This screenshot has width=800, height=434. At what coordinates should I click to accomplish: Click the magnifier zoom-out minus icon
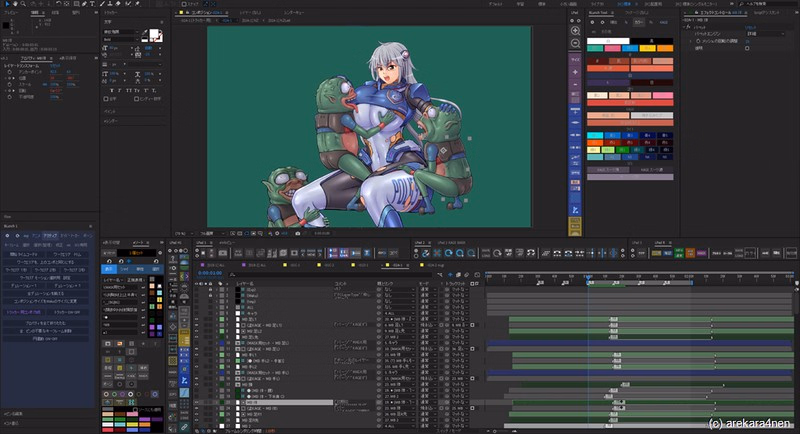click(575, 44)
